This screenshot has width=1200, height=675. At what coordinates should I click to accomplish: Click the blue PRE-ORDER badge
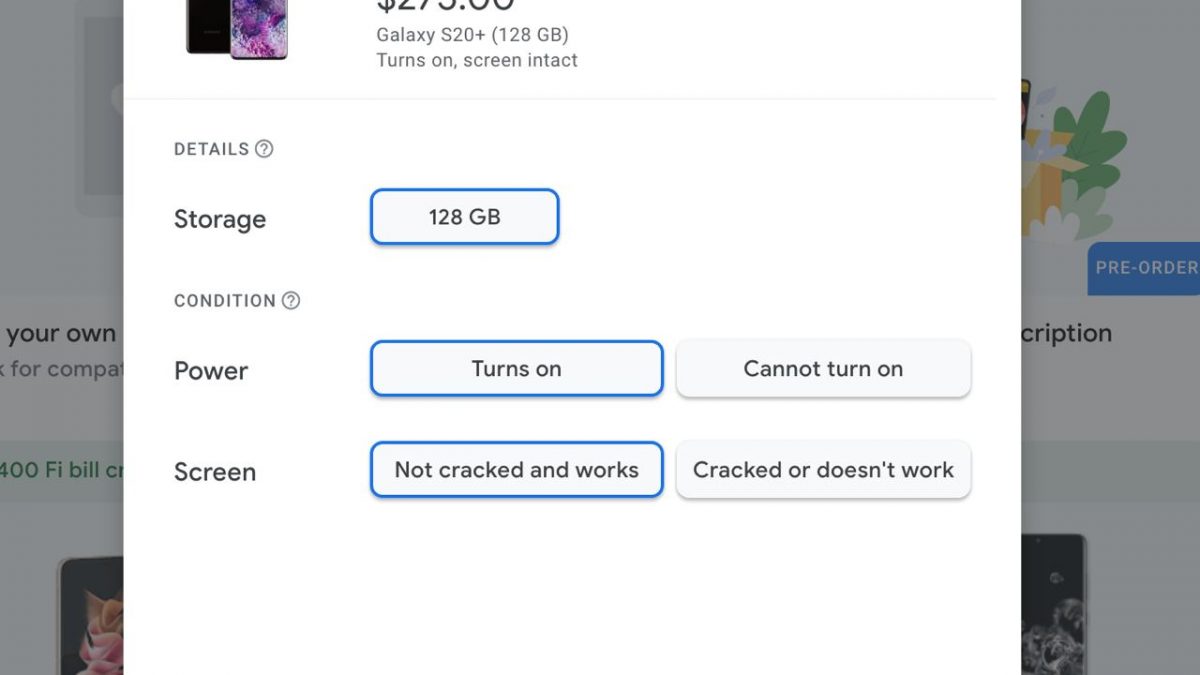click(x=1146, y=268)
